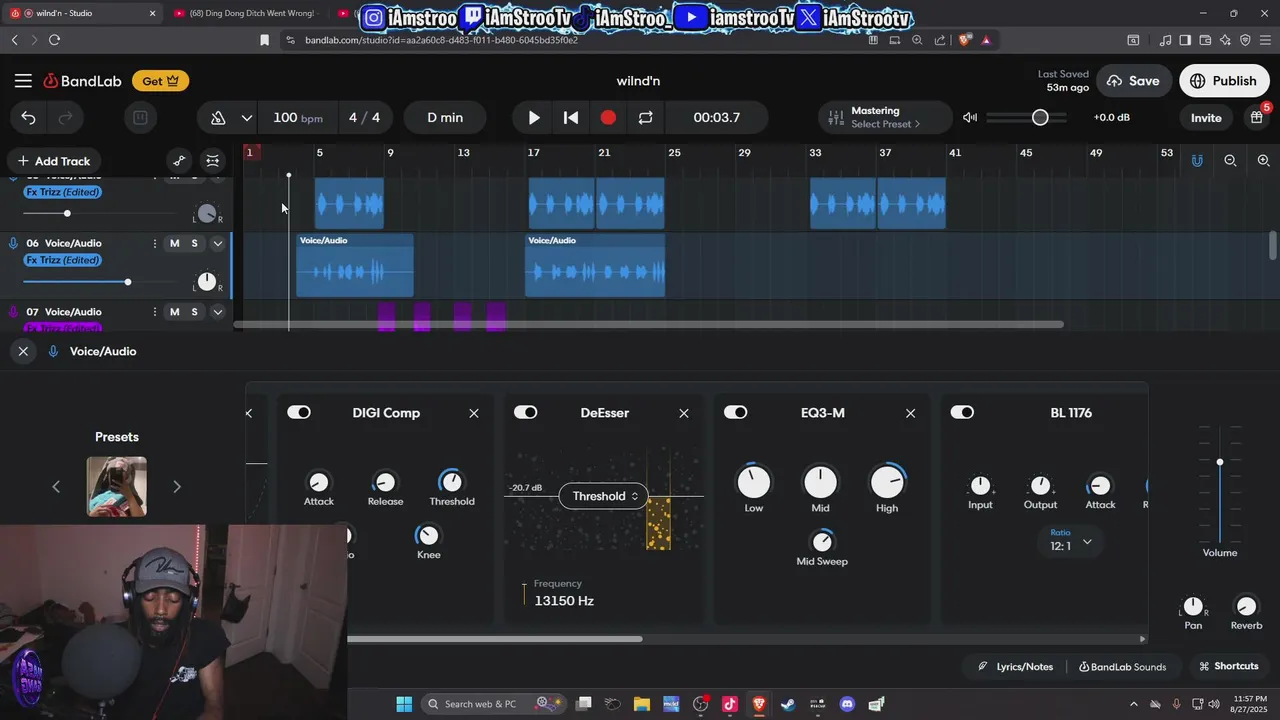The image size is (1280, 720).
Task: Toggle the BL 1176 effect switch
Action: pyautogui.click(x=962, y=412)
